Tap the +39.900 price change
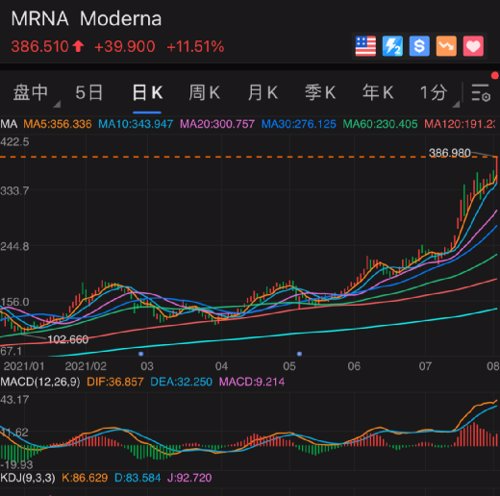 pyautogui.click(x=125, y=46)
